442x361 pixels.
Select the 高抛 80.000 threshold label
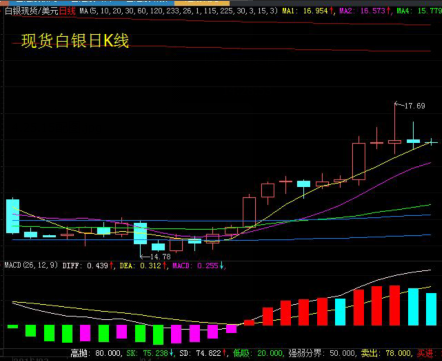(x=96, y=353)
